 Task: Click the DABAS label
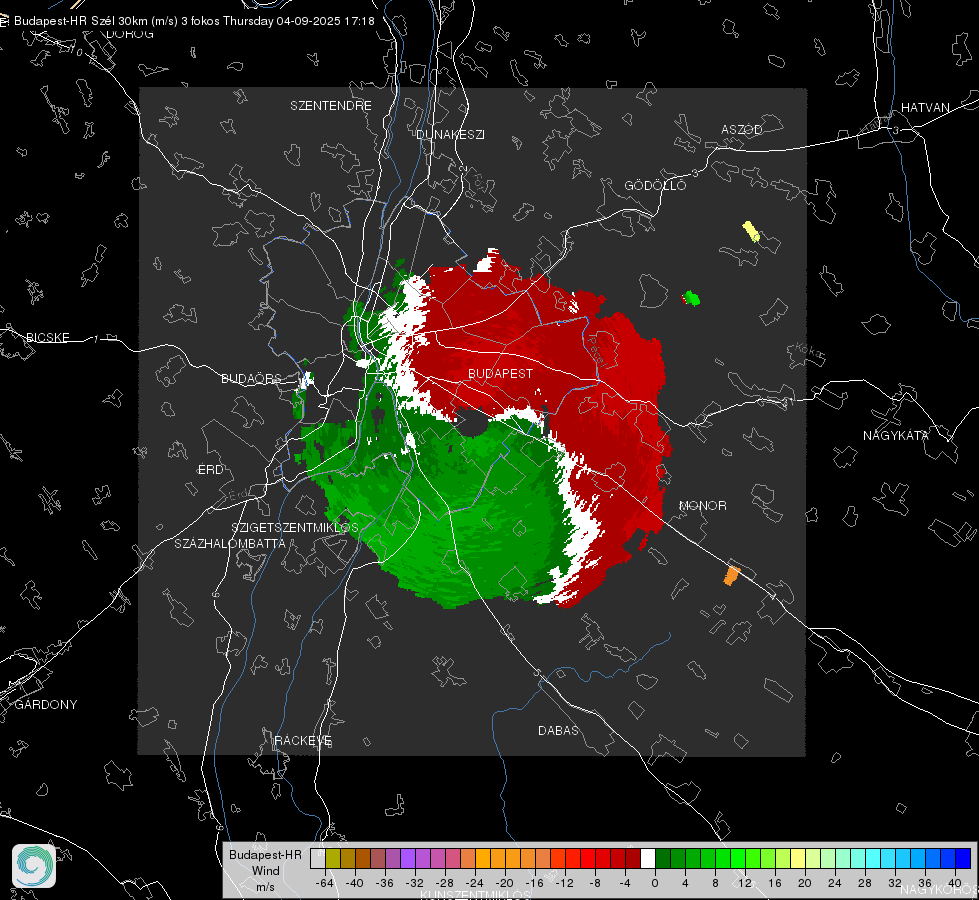pyautogui.click(x=558, y=730)
